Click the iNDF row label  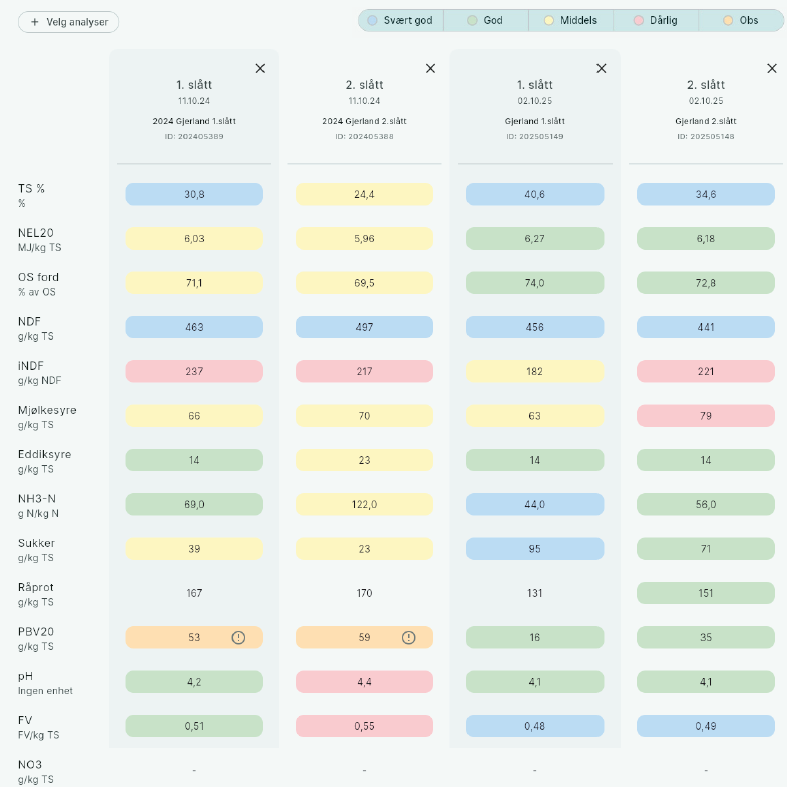tap(31, 366)
